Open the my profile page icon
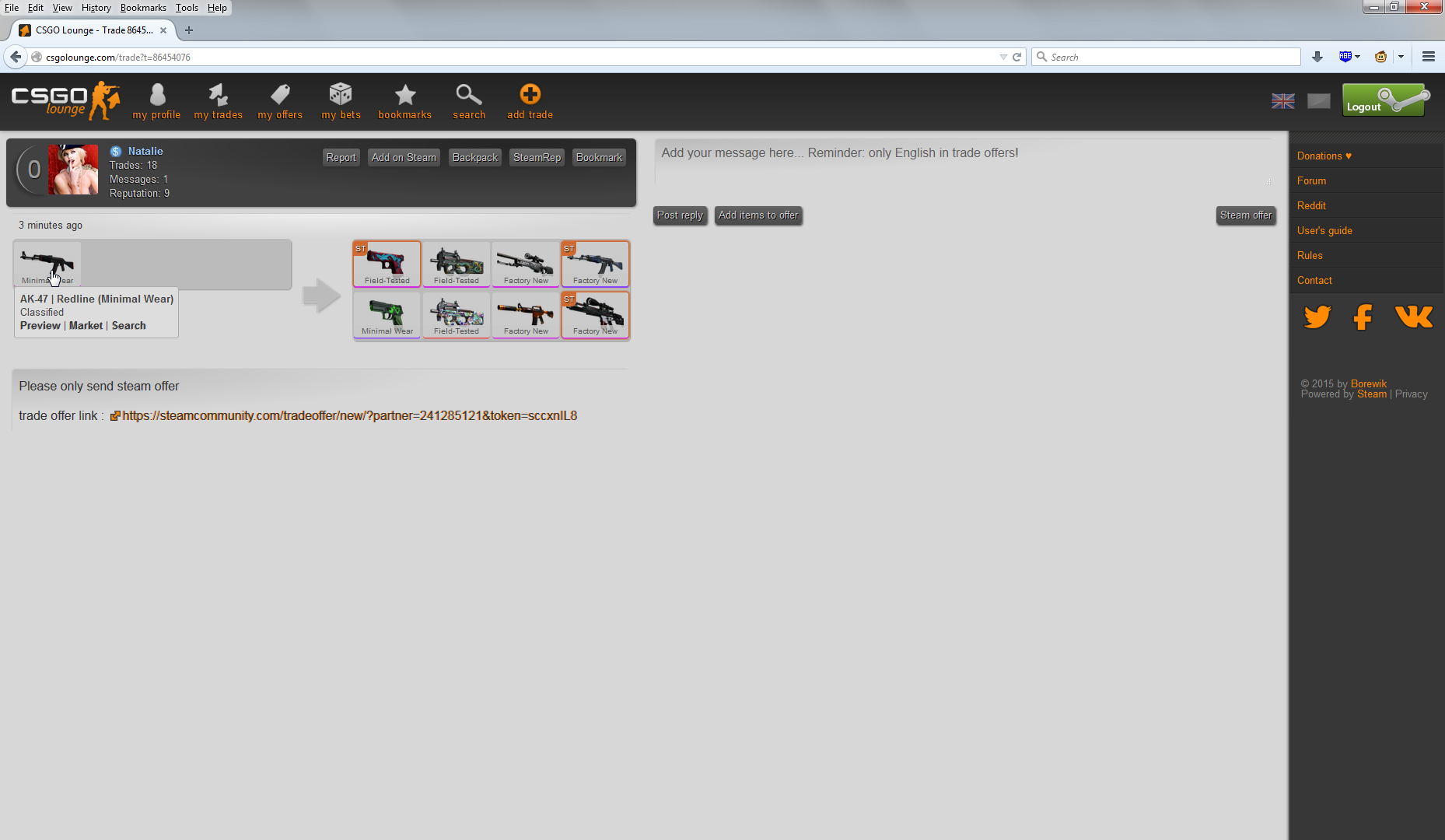1445x840 pixels. coord(157,95)
